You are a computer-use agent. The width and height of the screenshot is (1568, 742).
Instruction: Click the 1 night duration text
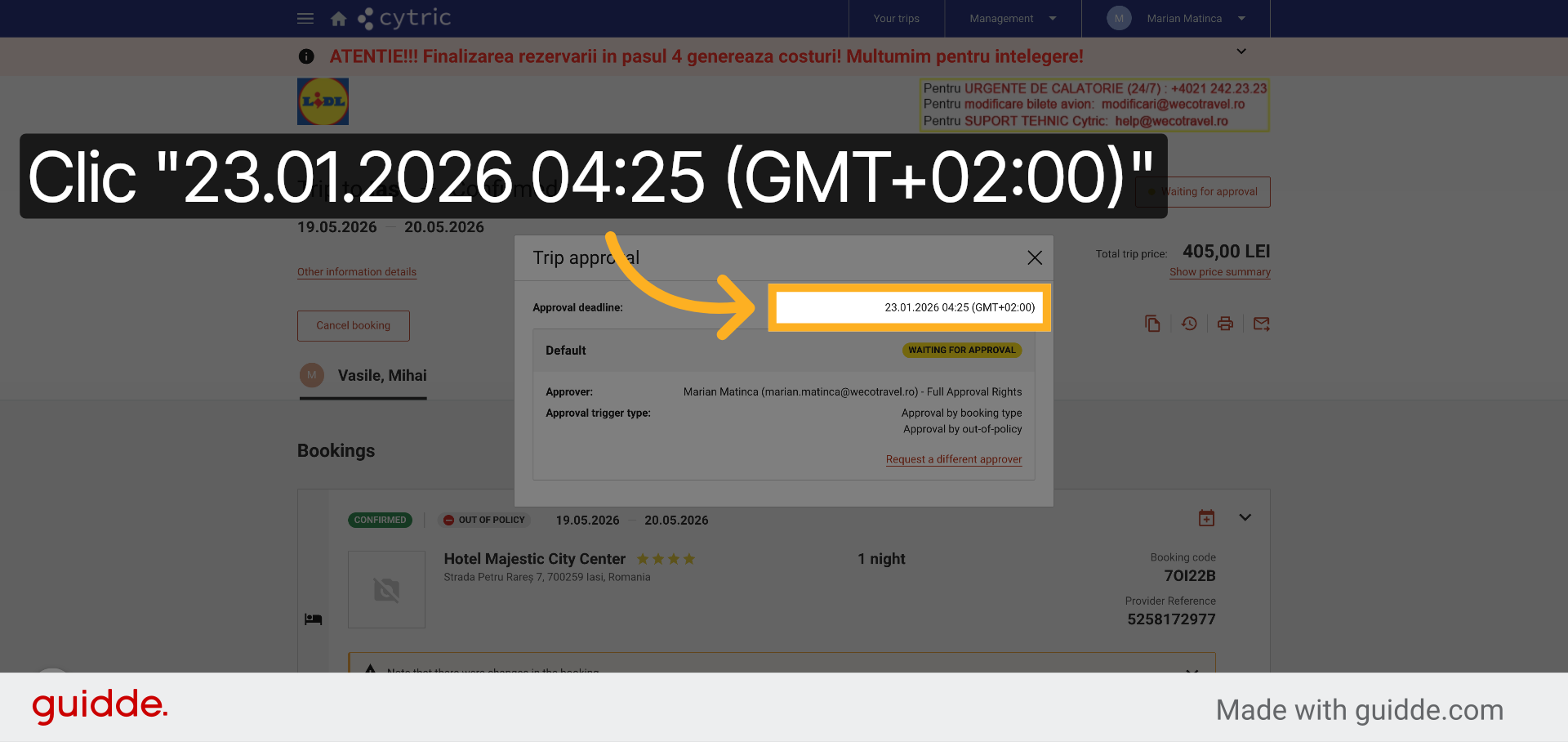(x=881, y=559)
